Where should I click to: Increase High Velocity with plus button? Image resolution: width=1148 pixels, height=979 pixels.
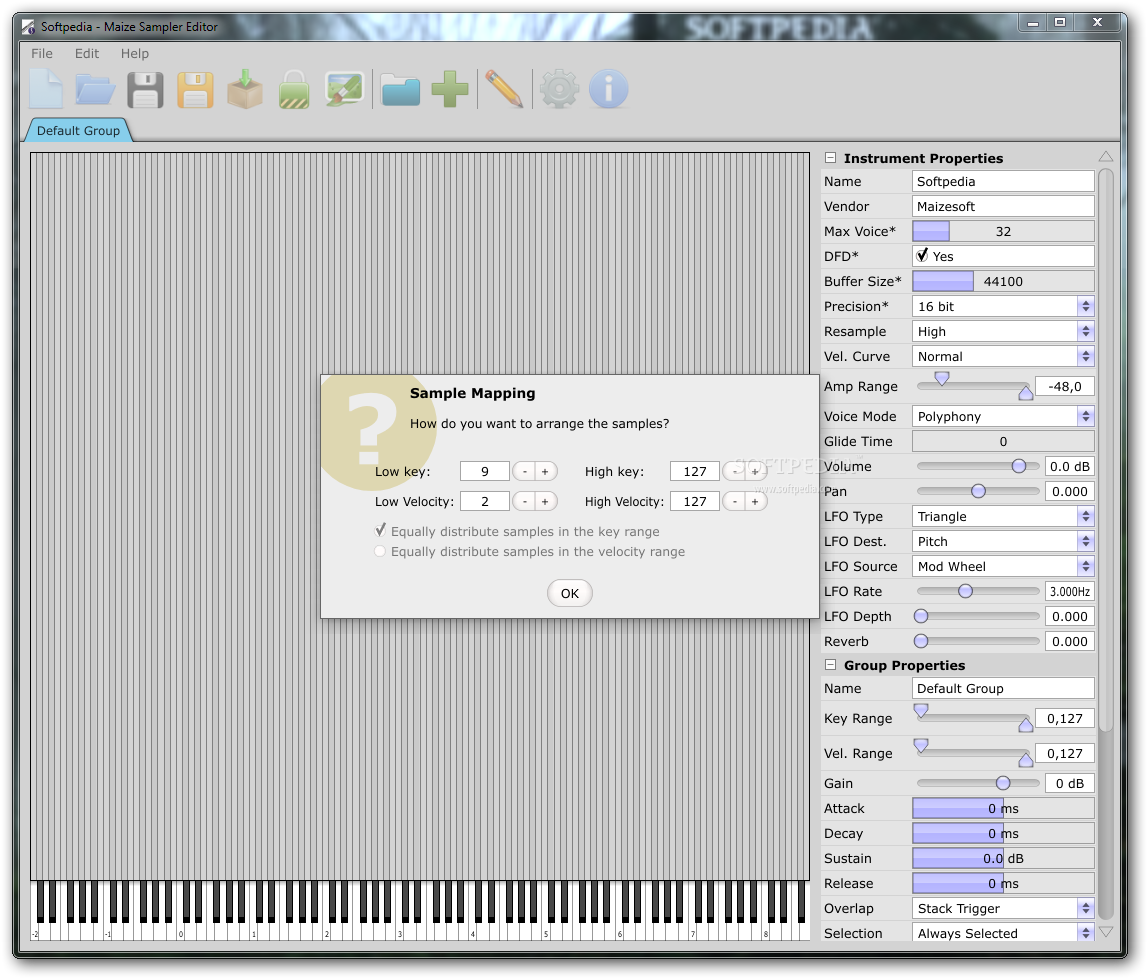755,502
